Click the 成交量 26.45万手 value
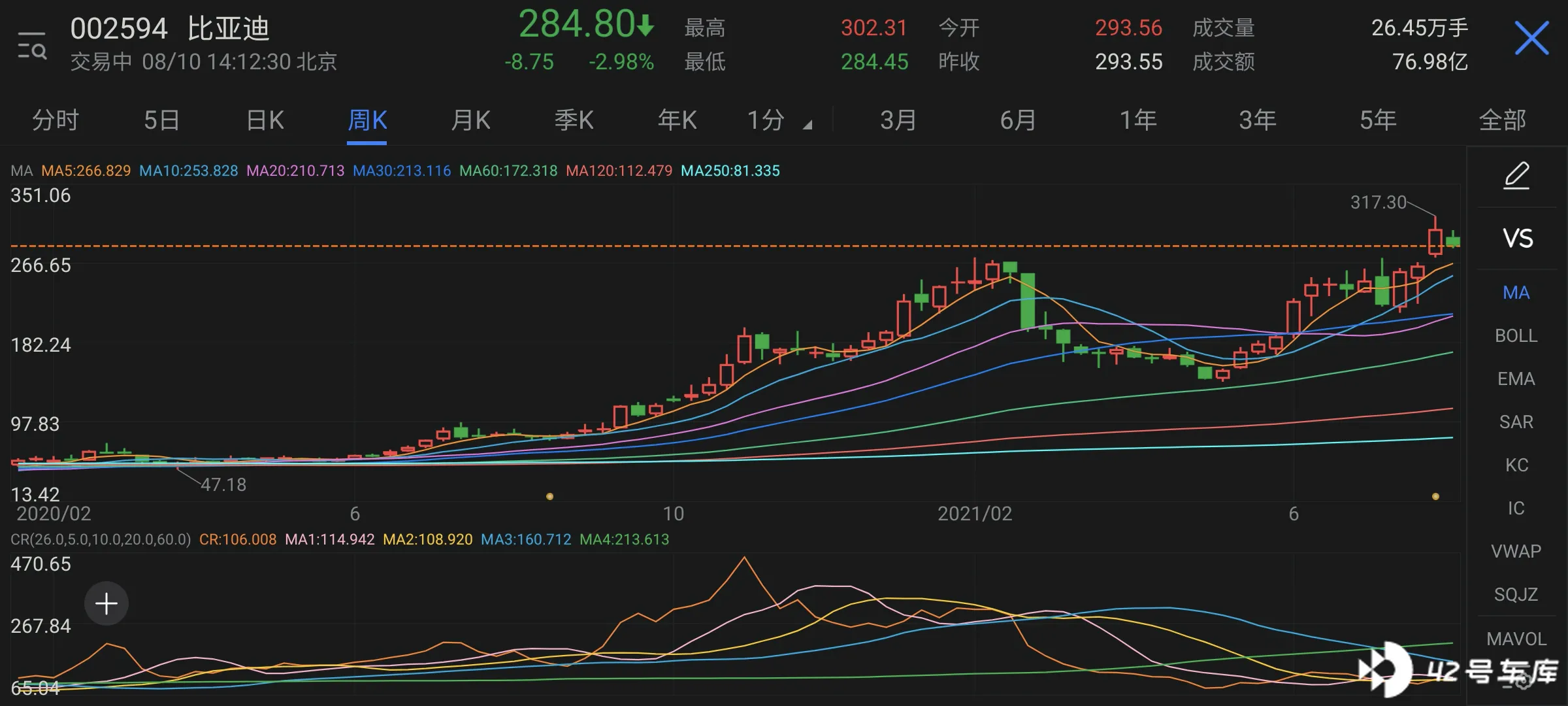Image resolution: width=1568 pixels, height=706 pixels. [x=1420, y=27]
